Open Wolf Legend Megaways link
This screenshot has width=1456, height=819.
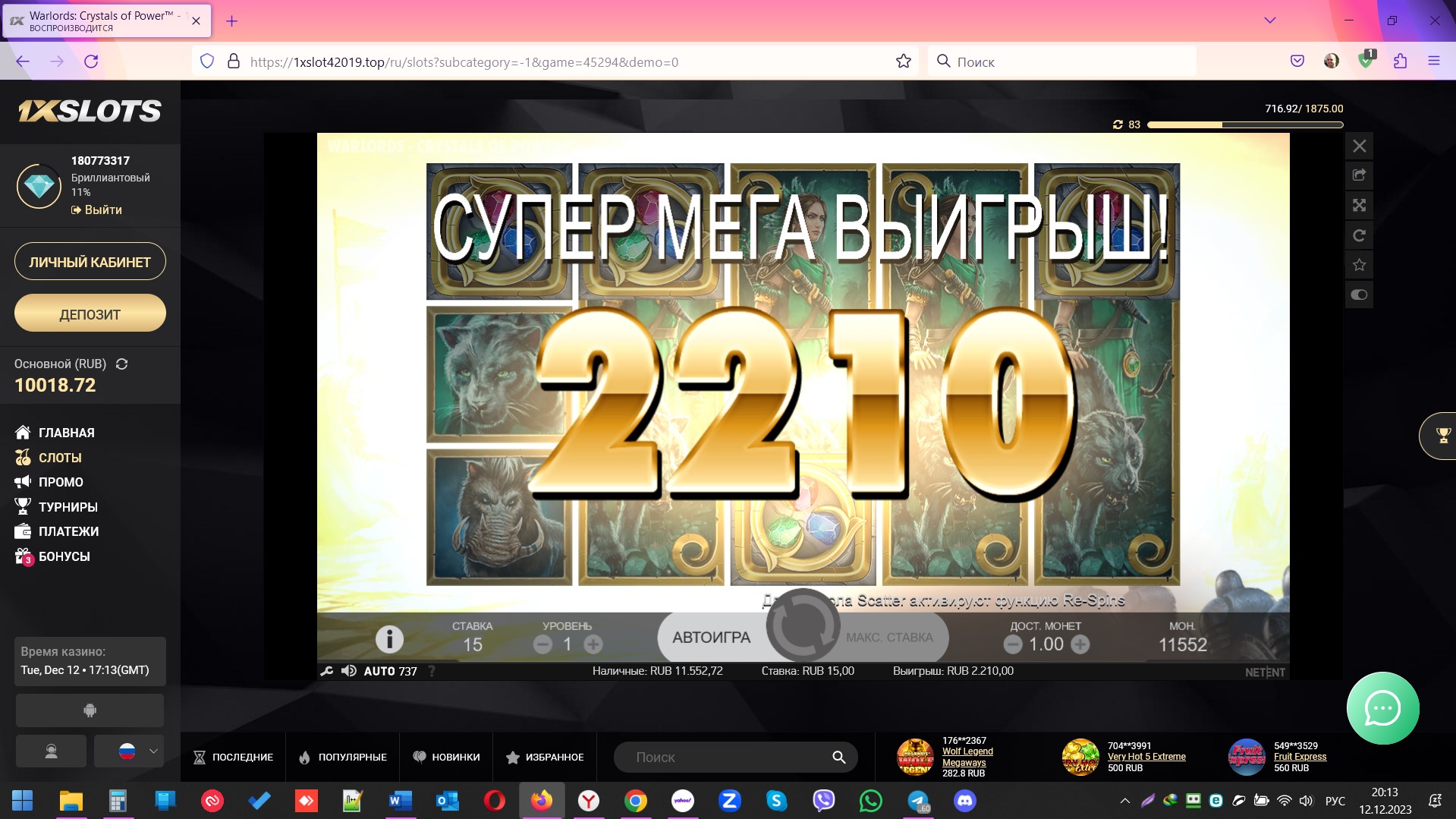point(967,757)
